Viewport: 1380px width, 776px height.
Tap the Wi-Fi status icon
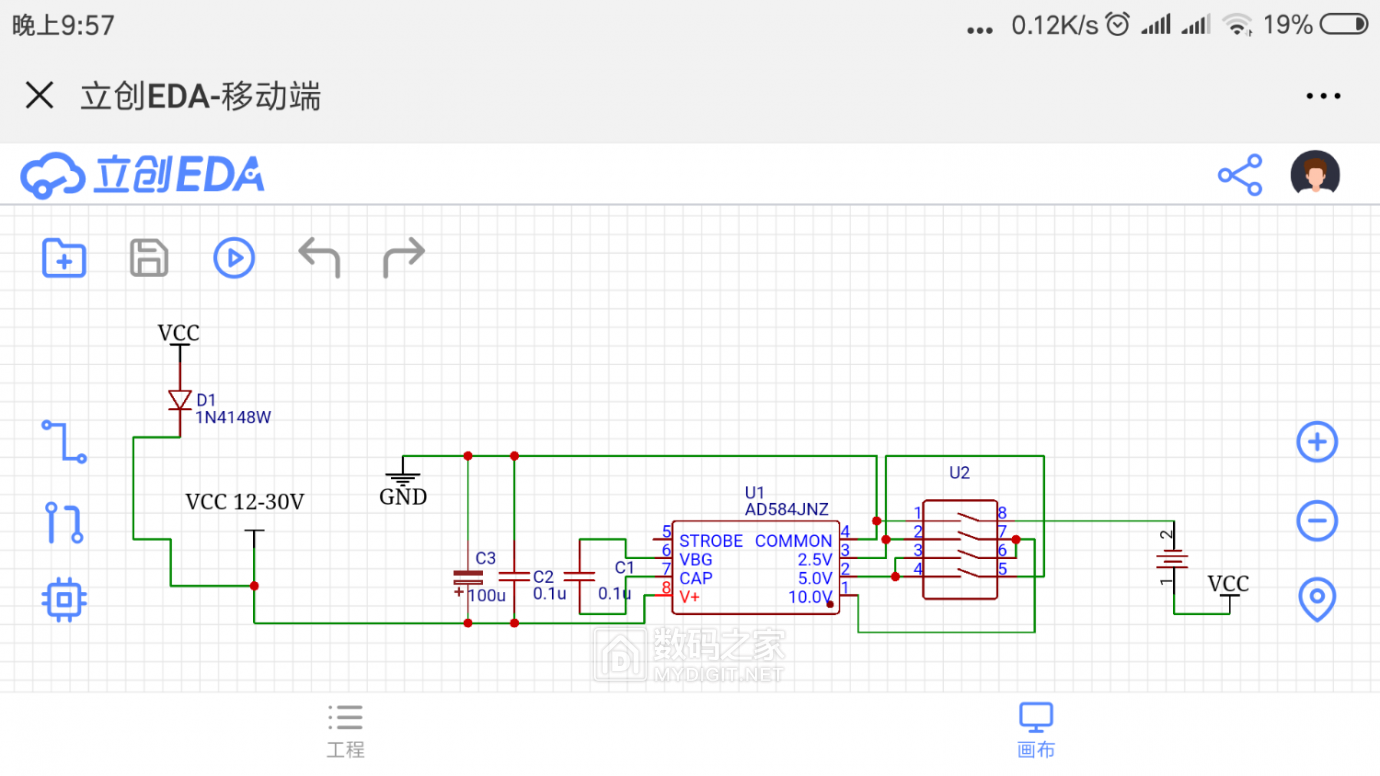pyautogui.click(x=1238, y=25)
